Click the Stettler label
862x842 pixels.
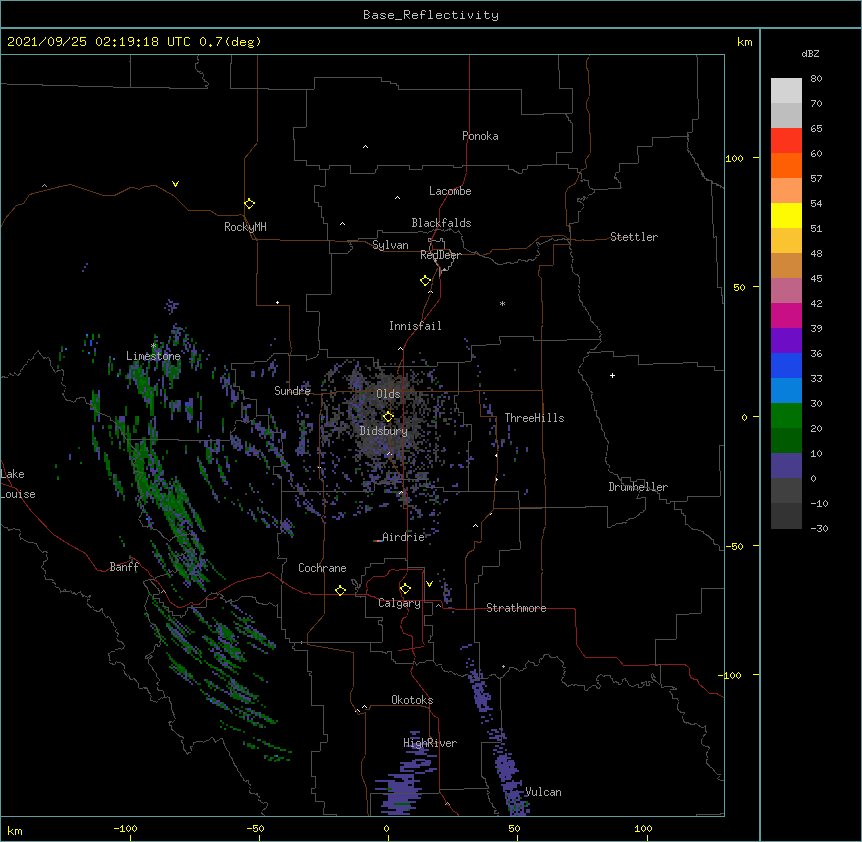click(x=634, y=237)
